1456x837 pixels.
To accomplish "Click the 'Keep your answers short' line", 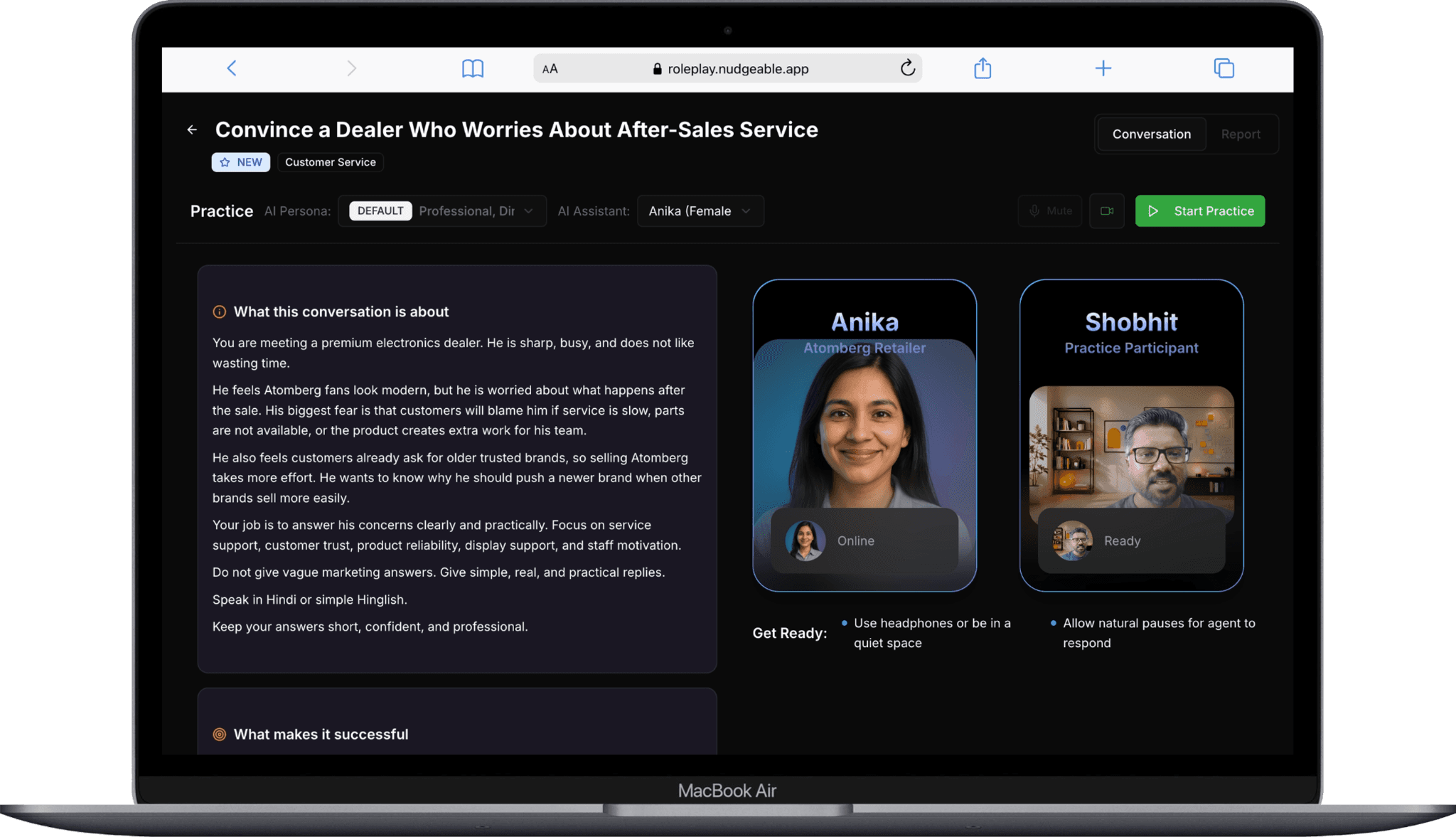I will (370, 627).
